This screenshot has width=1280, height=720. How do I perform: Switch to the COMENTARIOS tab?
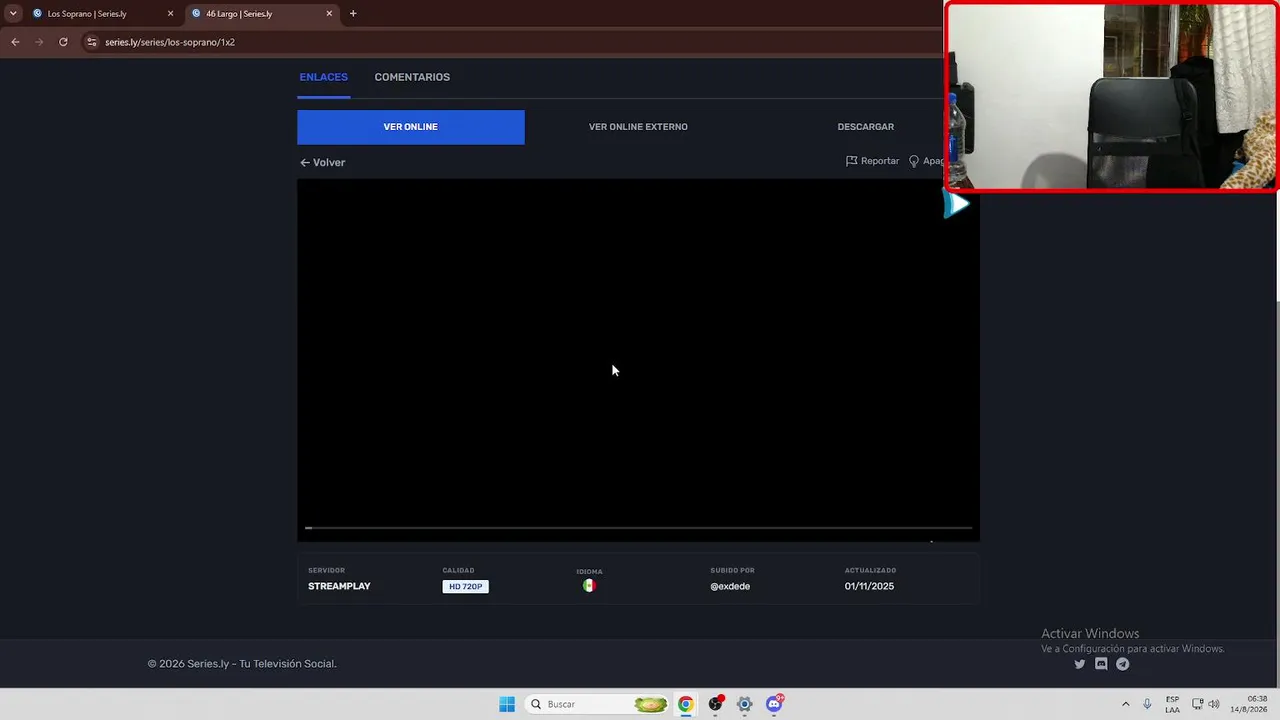point(412,77)
